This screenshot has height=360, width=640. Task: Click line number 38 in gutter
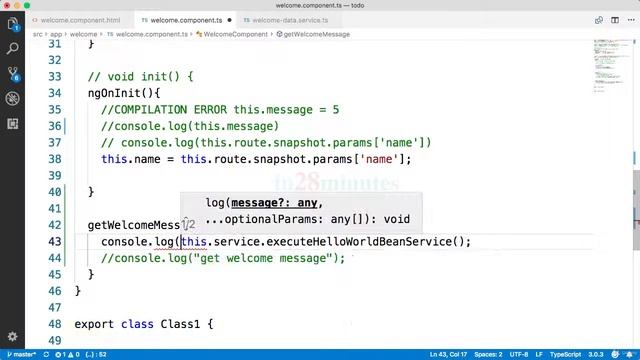(55, 159)
